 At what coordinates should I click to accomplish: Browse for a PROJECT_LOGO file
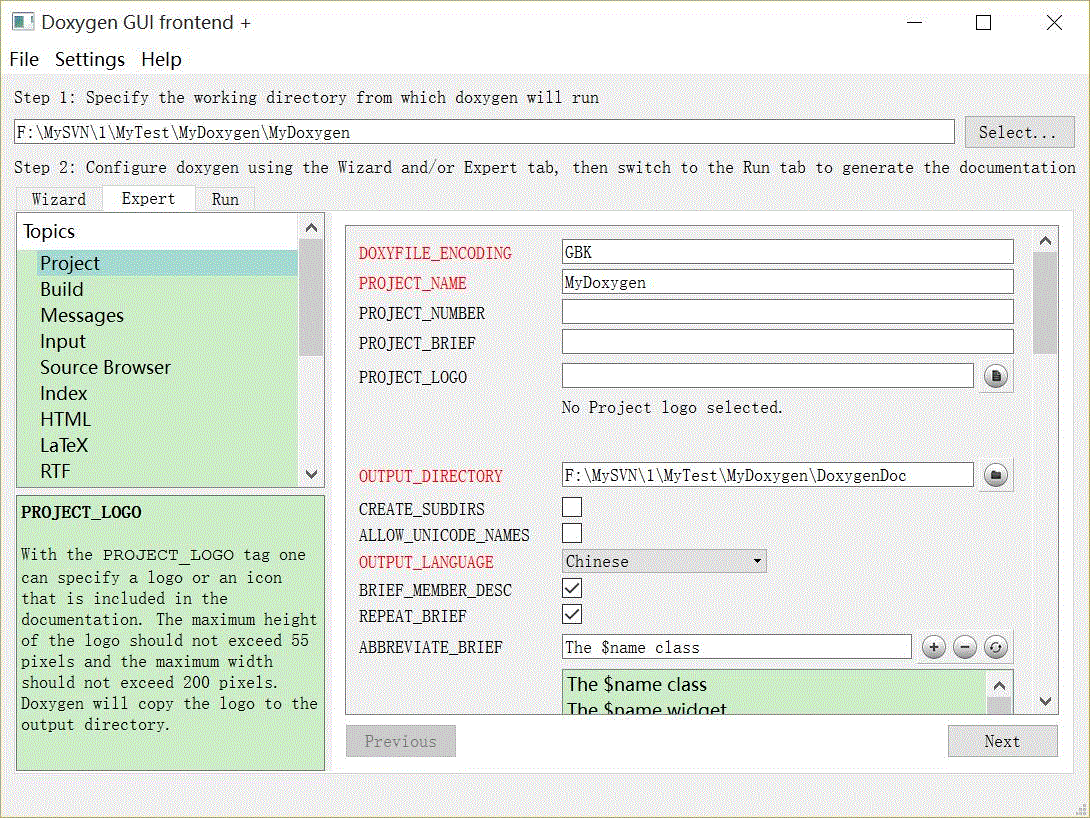point(995,376)
